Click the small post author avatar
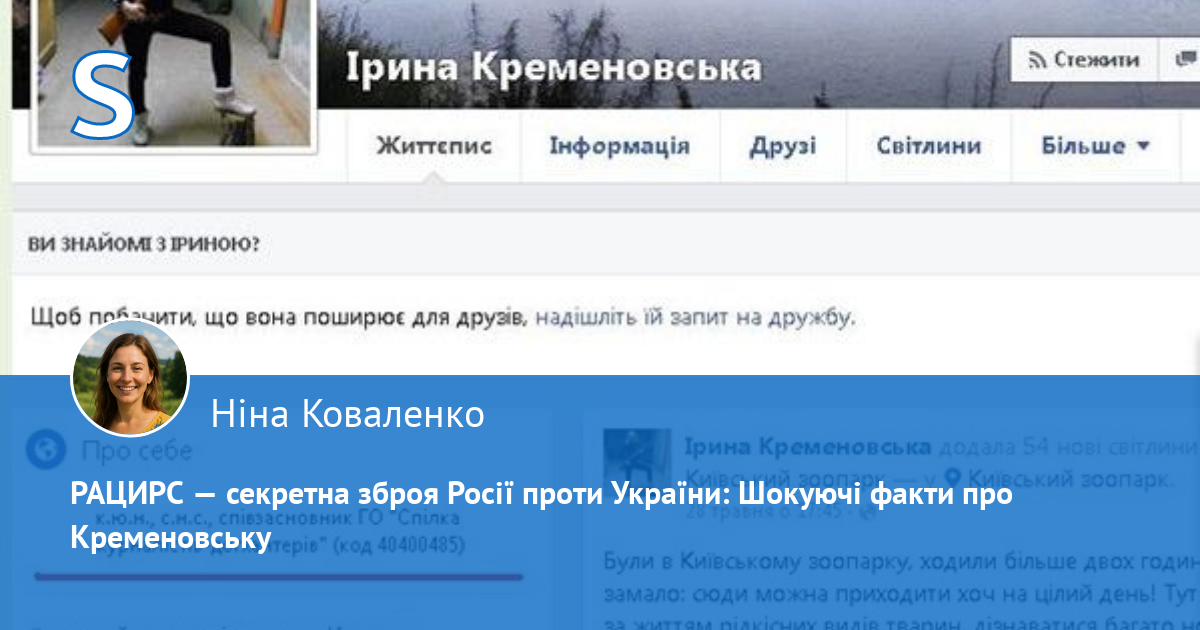 point(637,459)
